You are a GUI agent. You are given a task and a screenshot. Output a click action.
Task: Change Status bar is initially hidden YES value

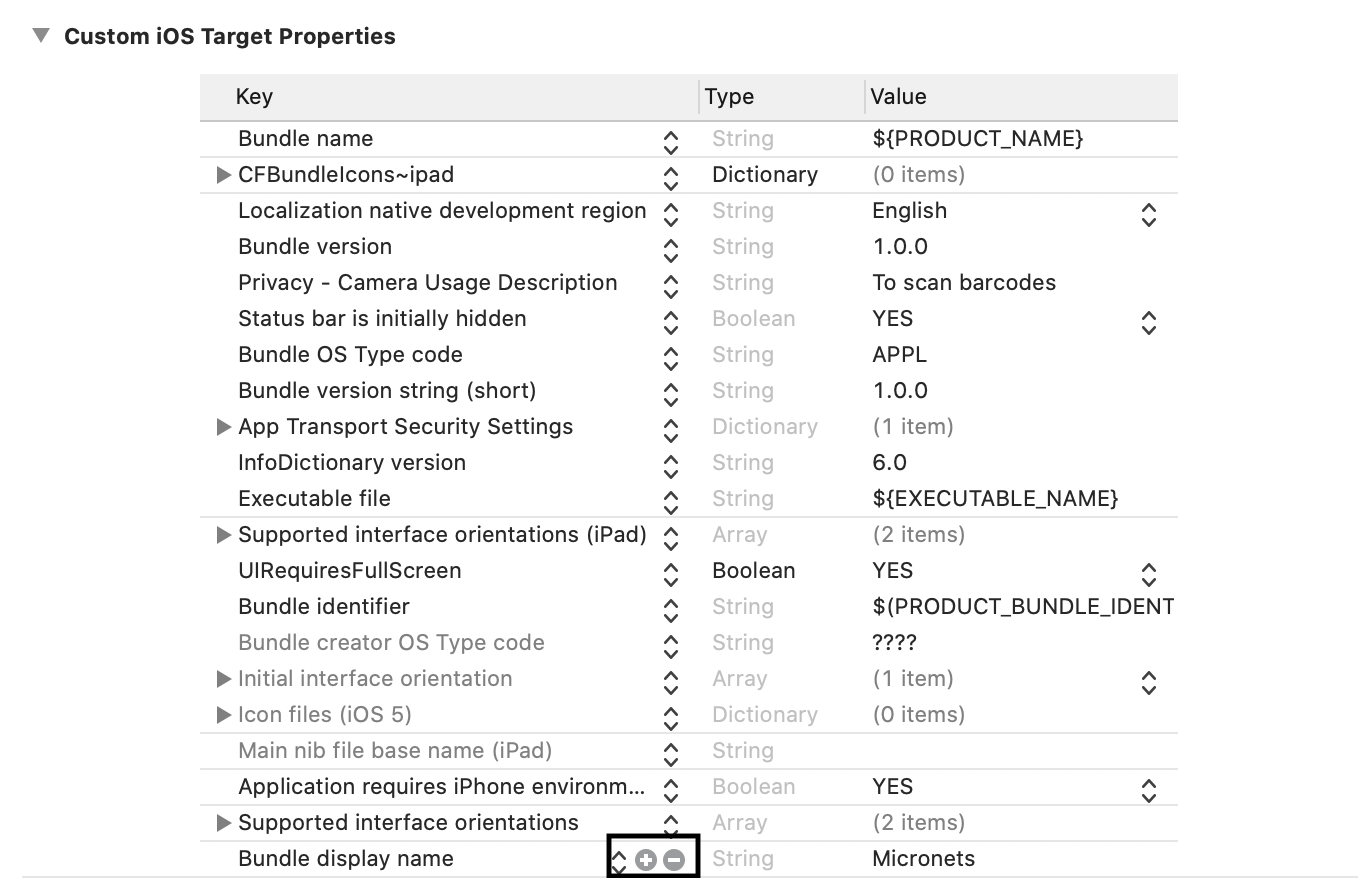point(1149,322)
